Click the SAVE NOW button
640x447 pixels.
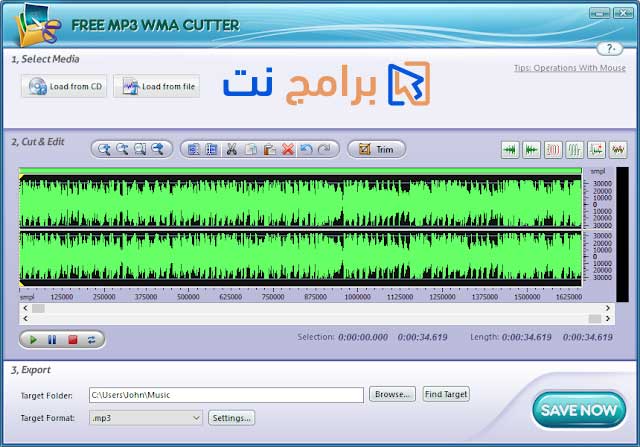tap(579, 410)
